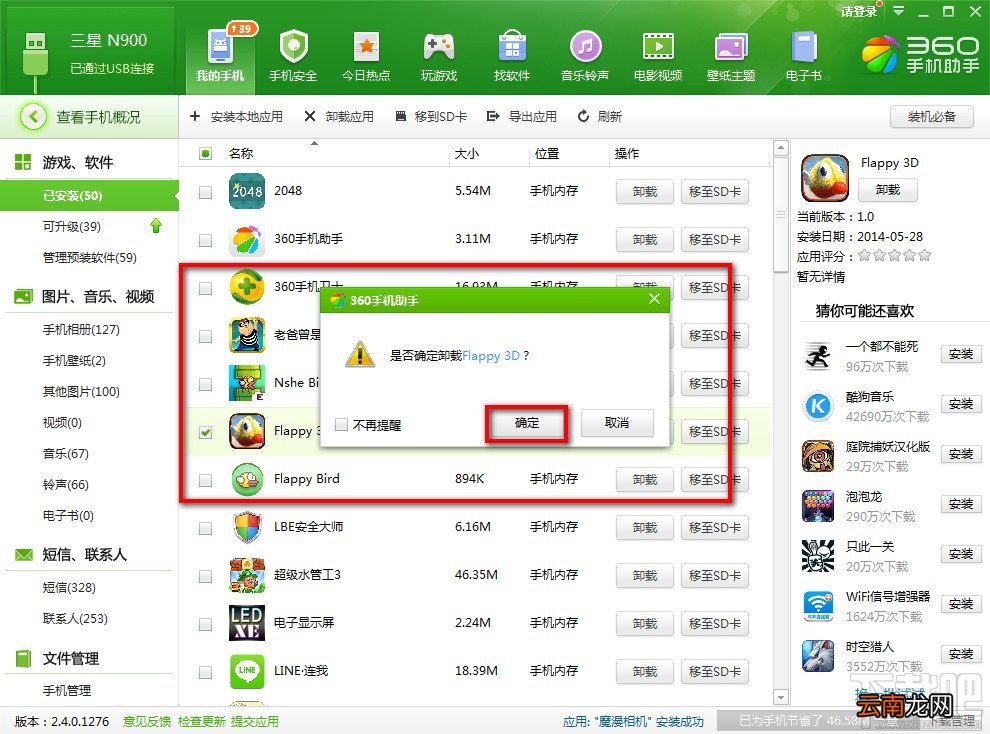Click 卸载 button for 2048

[x=645, y=191]
